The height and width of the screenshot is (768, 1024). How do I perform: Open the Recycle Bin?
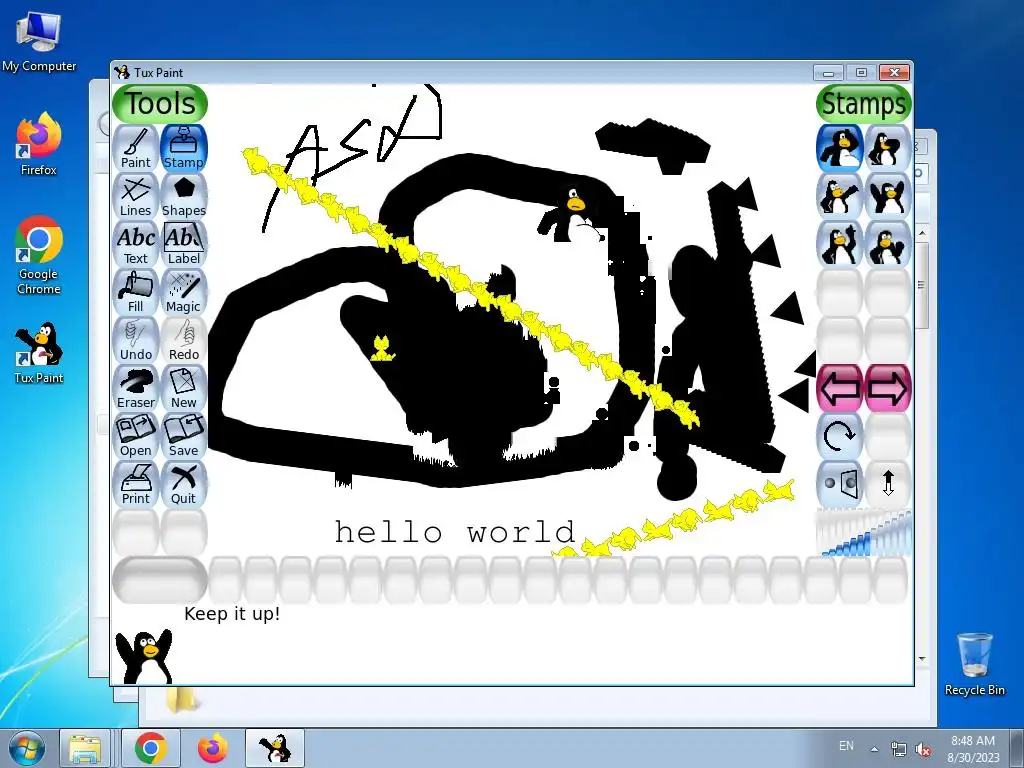tap(974, 664)
